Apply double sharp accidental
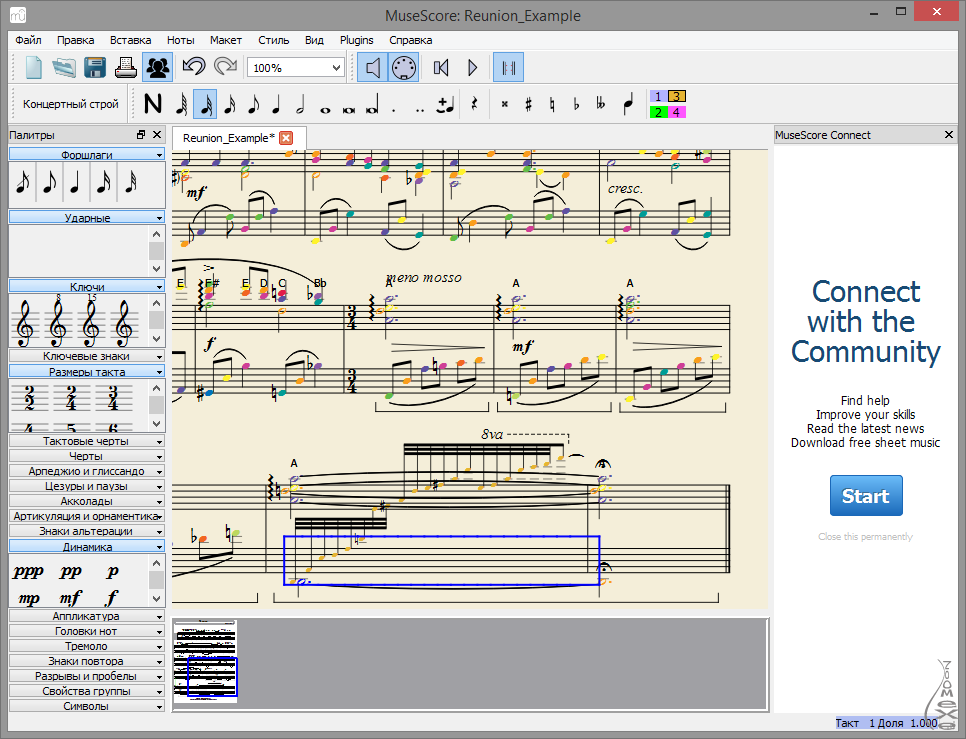Screen dimensions: 966x739 (x=505, y=104)
